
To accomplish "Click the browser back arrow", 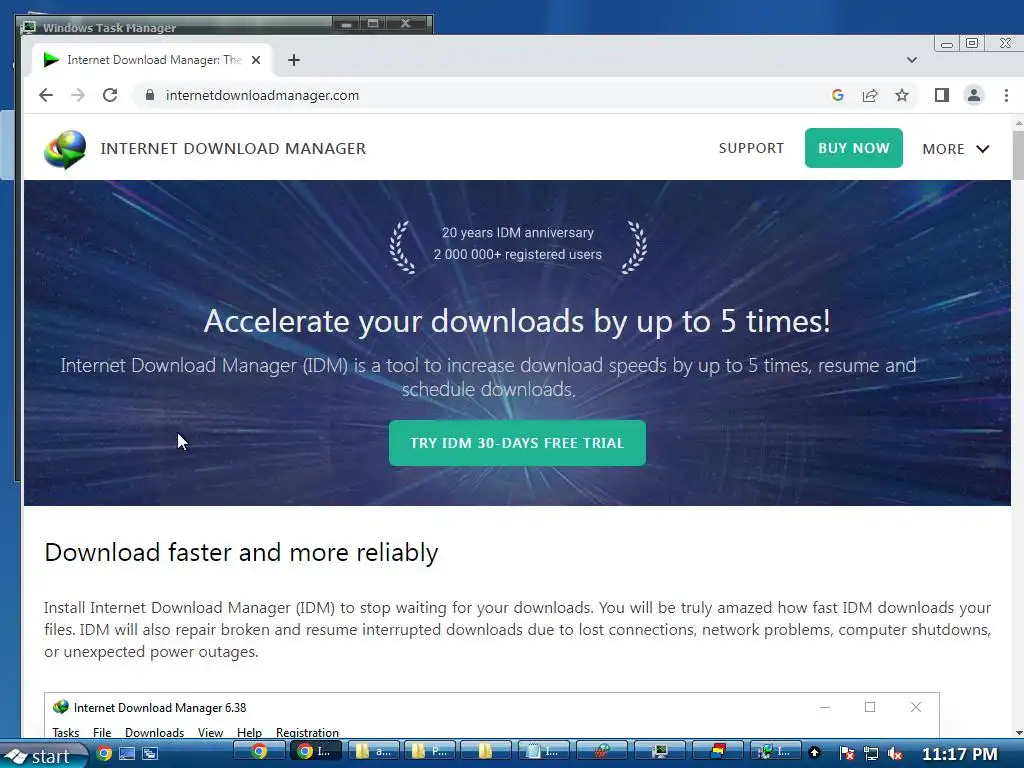I will click(x=46, y=95).
